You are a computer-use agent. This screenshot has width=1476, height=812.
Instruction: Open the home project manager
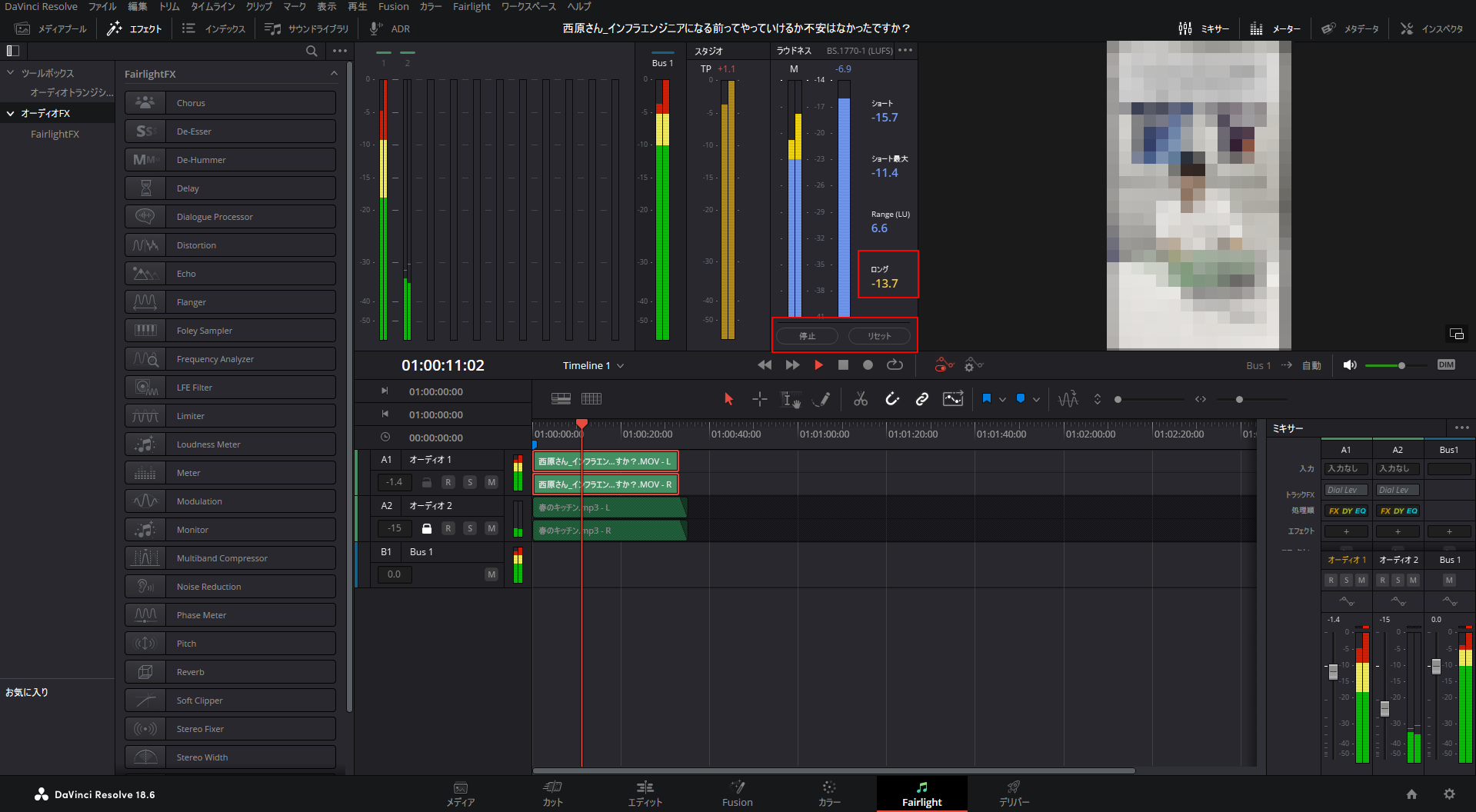(x=1411, y=794)
